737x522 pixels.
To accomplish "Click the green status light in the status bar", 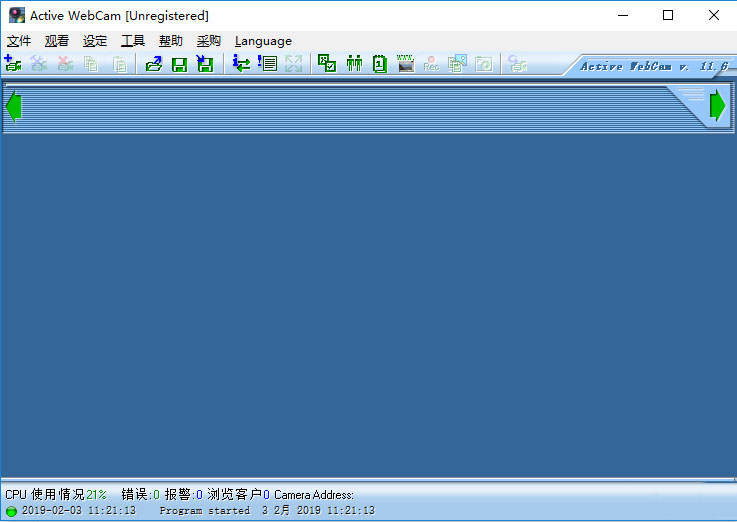I will [11, 511].
